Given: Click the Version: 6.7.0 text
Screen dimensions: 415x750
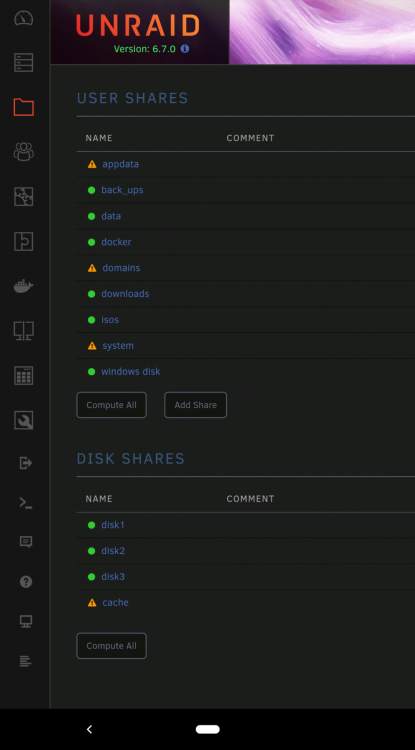Looking at the screenshot, I should click(145, 49).
